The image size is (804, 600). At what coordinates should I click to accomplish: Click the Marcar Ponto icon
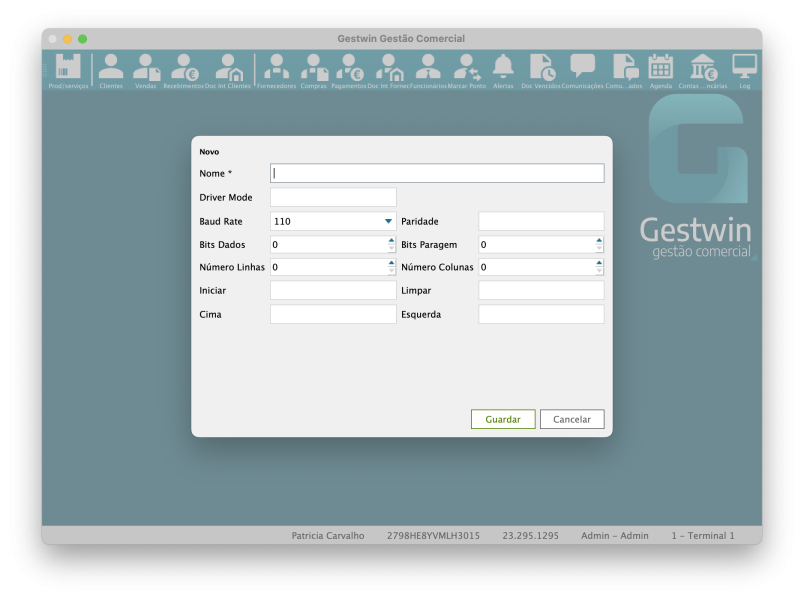(x=466, y=68)
